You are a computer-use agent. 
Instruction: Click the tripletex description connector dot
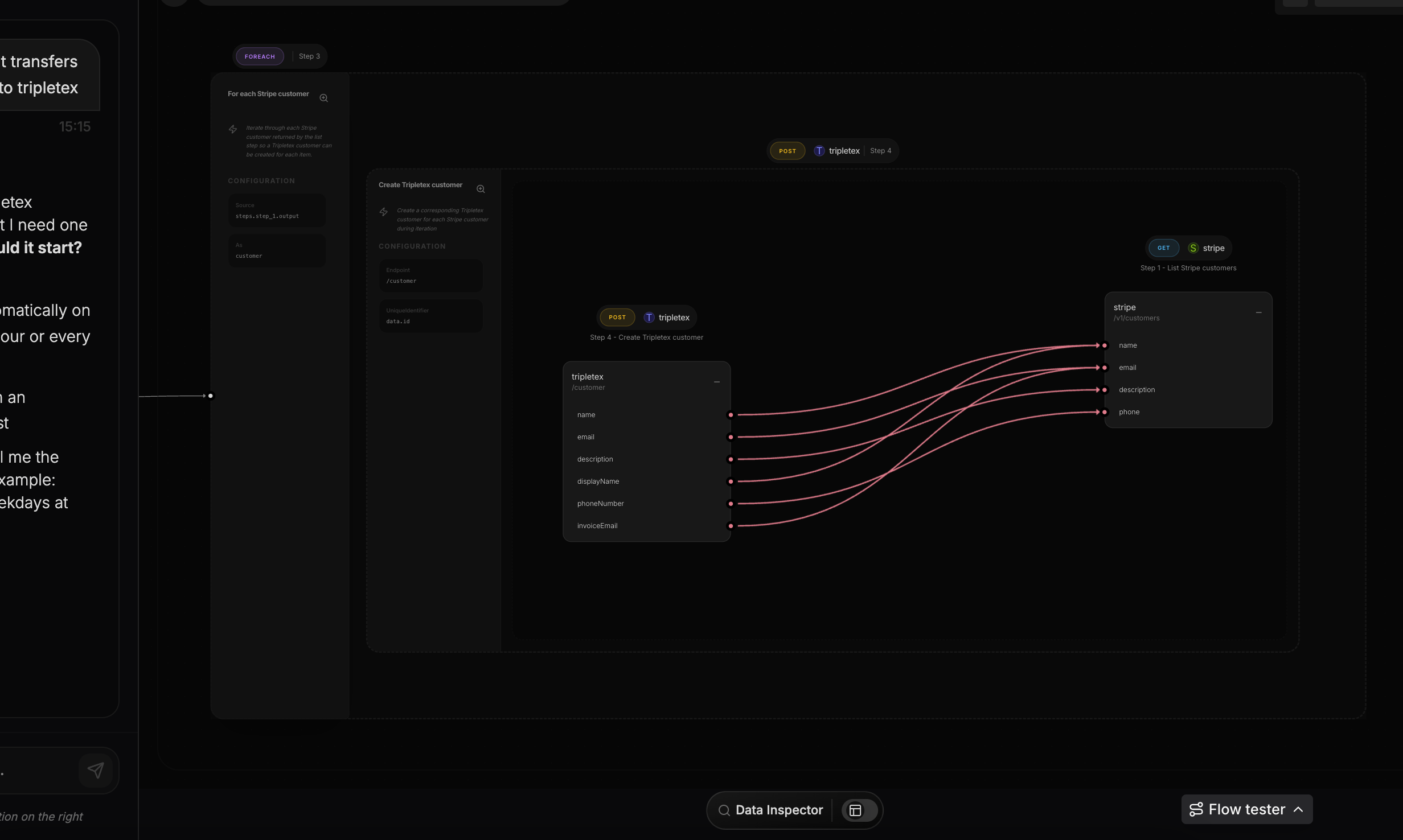(x=731, y=459)
